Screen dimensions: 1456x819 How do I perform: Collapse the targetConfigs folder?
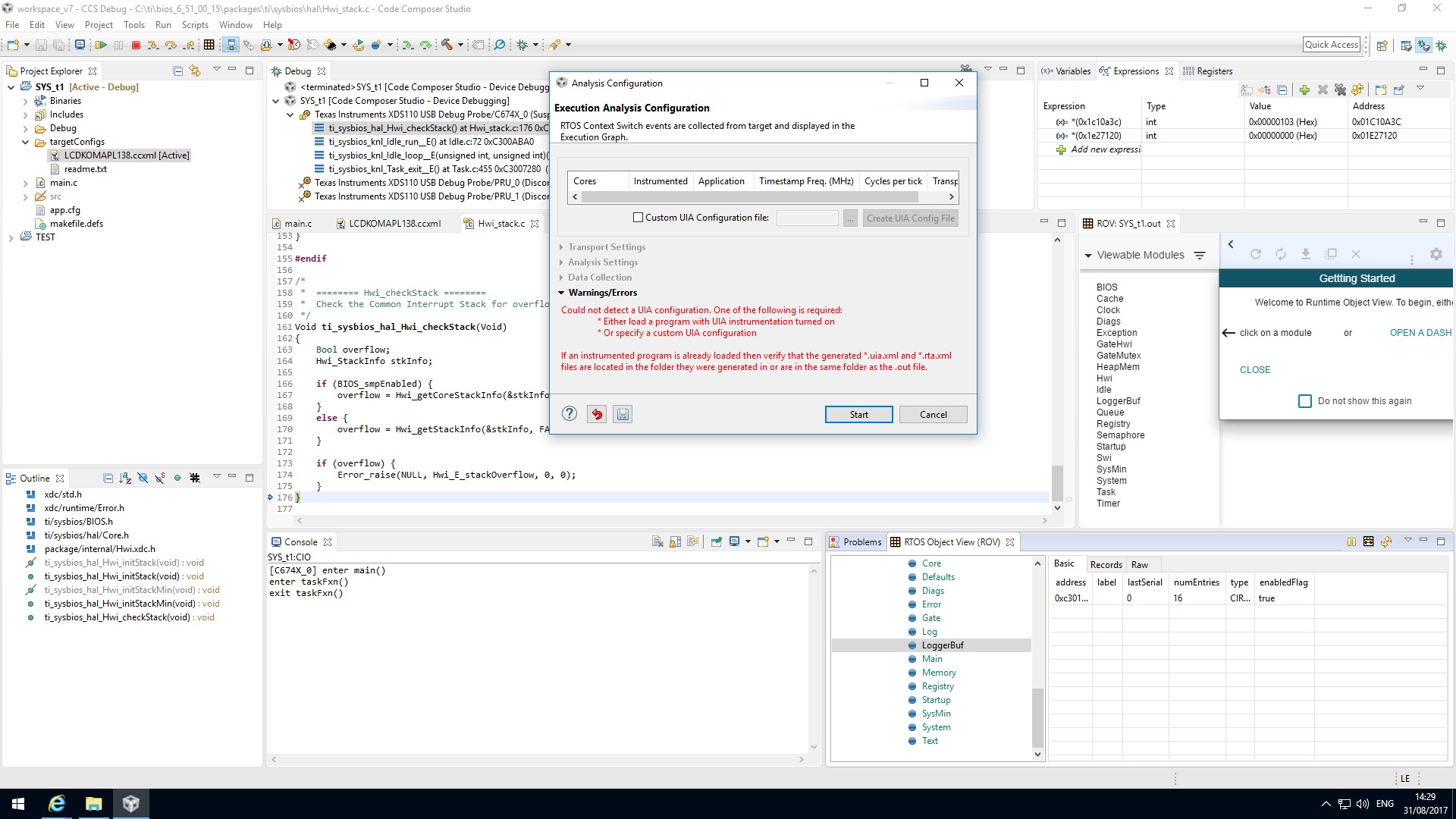click(25, 142)
